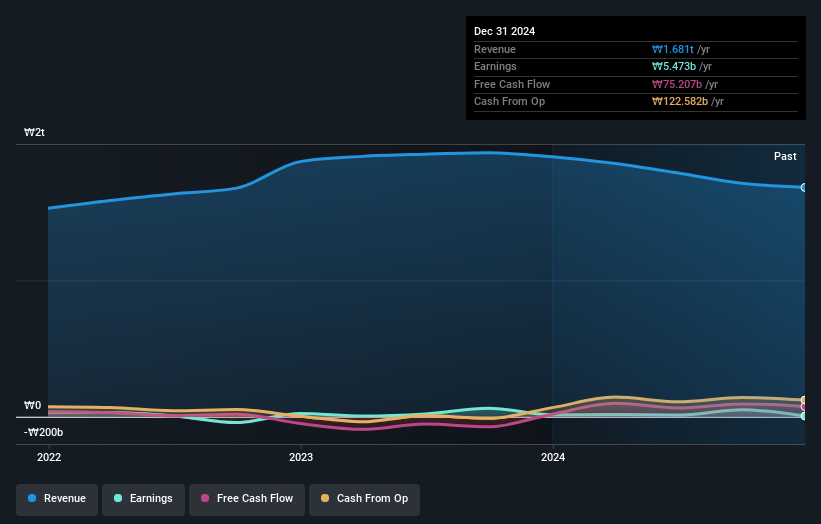This screenshot has height=524, width=821.
Task: Toggle the Earnings series legend button
Action: click(143, 498)
